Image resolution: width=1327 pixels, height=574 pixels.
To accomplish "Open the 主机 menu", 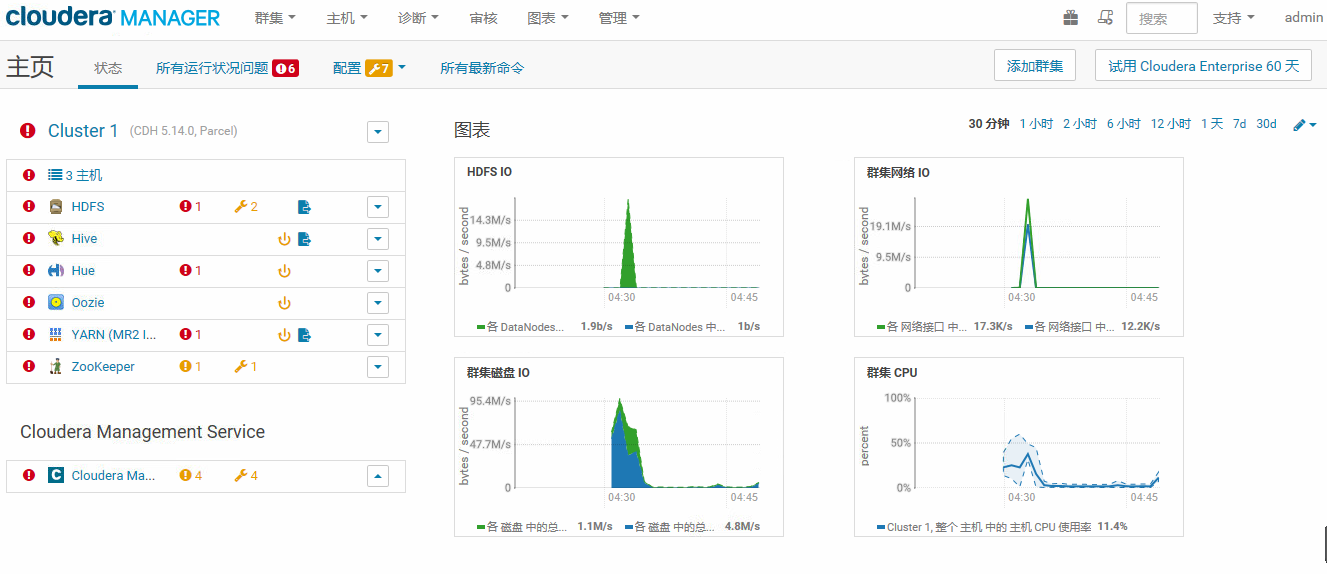I will (347, 18).
